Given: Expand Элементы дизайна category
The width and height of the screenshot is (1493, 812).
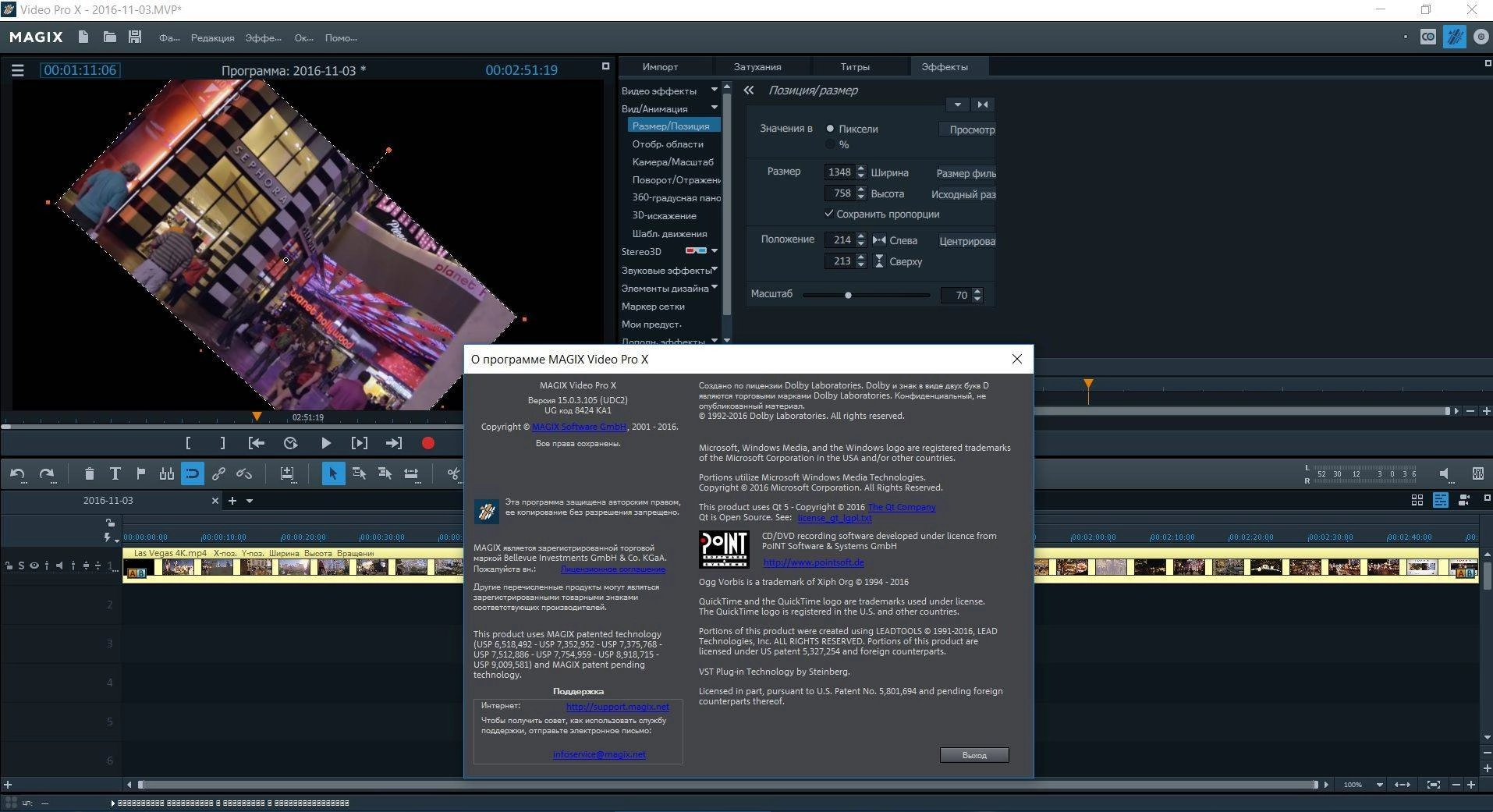Looking at the screenshot, I should click(714, 287).
